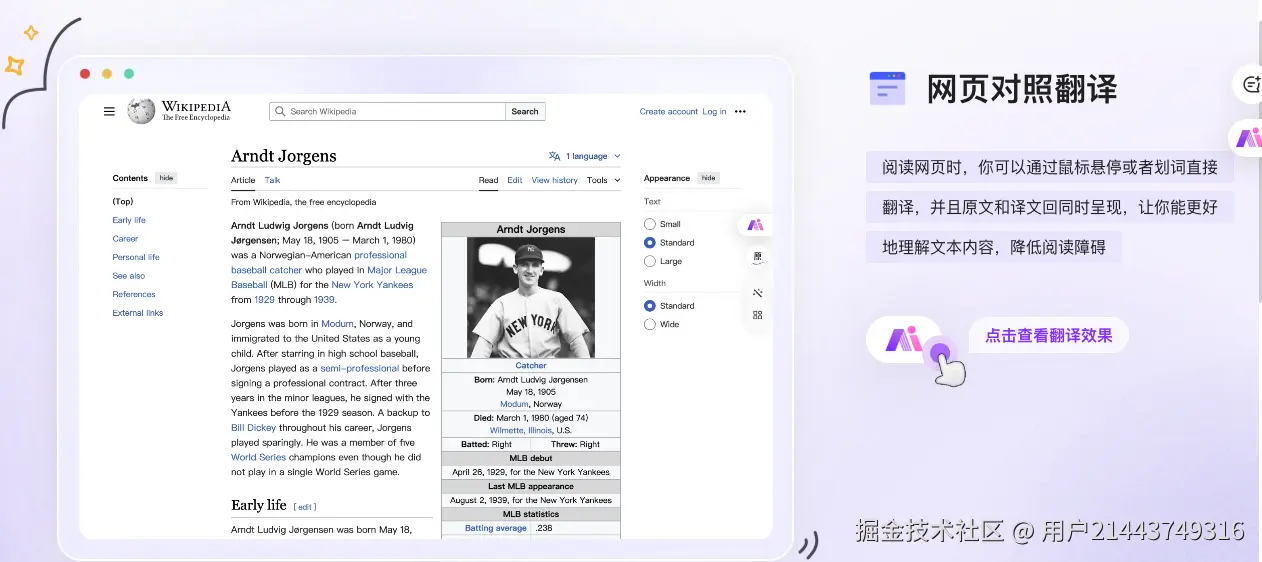Open the professional baseball catcher link
The width and height of the screenshot is (1262, 562).
(319, 262)
